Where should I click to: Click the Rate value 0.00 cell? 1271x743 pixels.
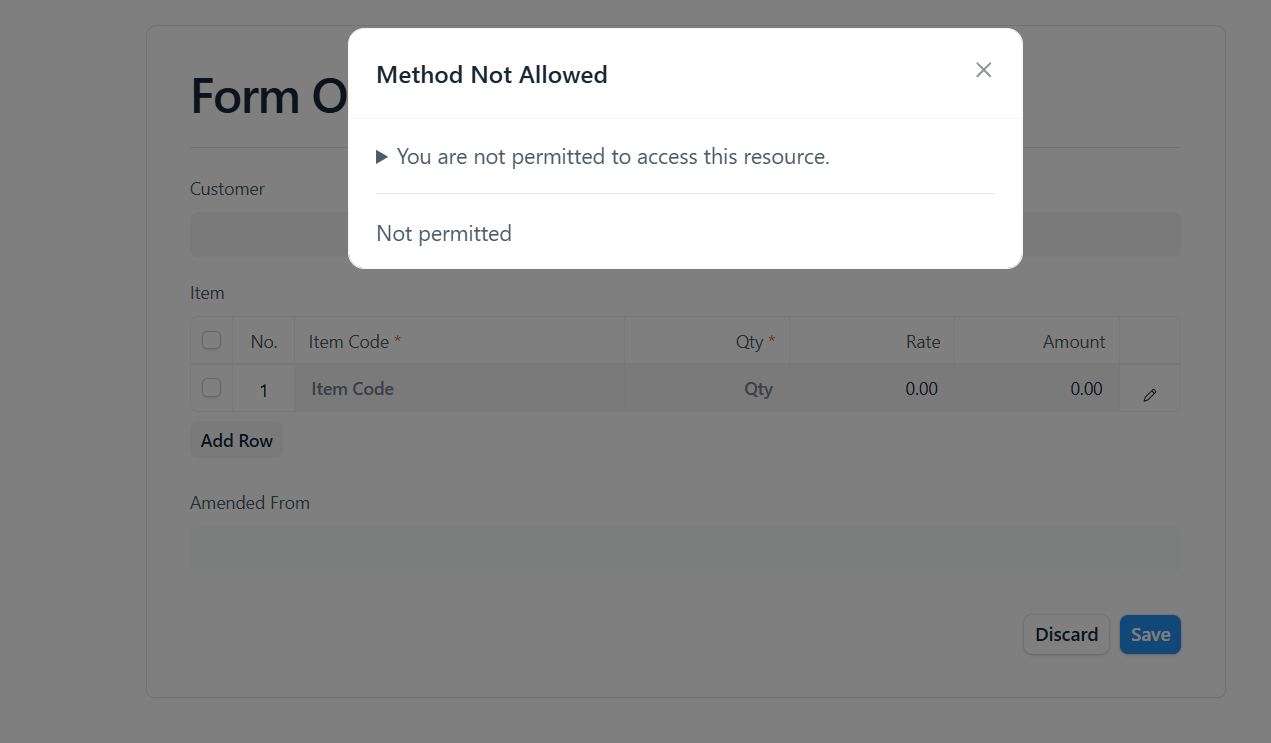(x=872, y=388)
